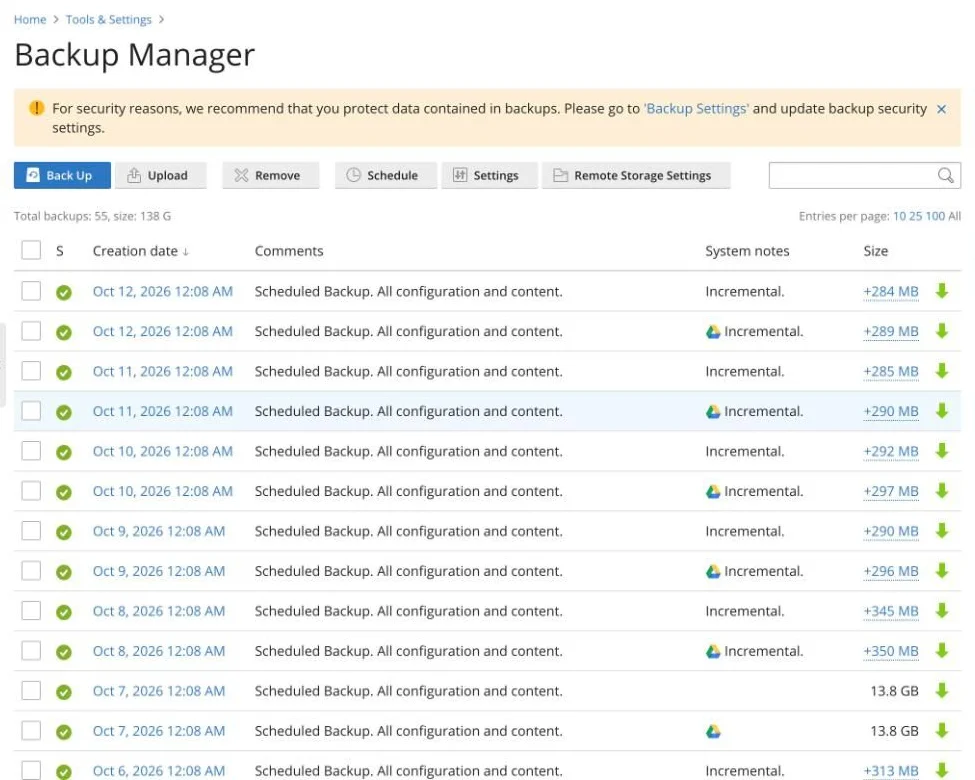Go to Home breadcrumb
Viewport: 975px width, 780px height.
click(x=30, y=19)
